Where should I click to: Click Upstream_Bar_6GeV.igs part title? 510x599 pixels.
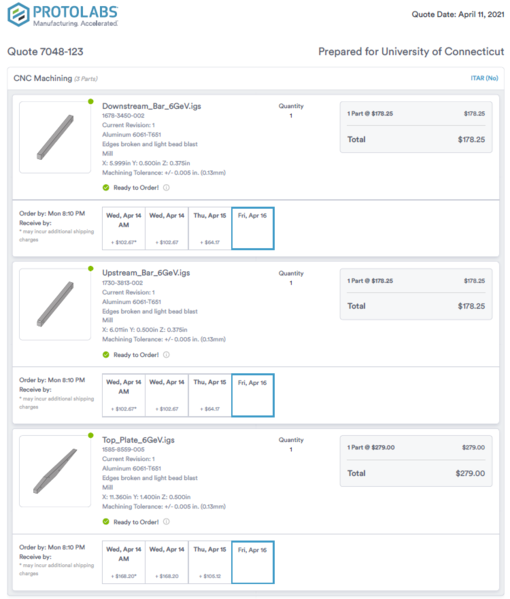click(146, 273)
